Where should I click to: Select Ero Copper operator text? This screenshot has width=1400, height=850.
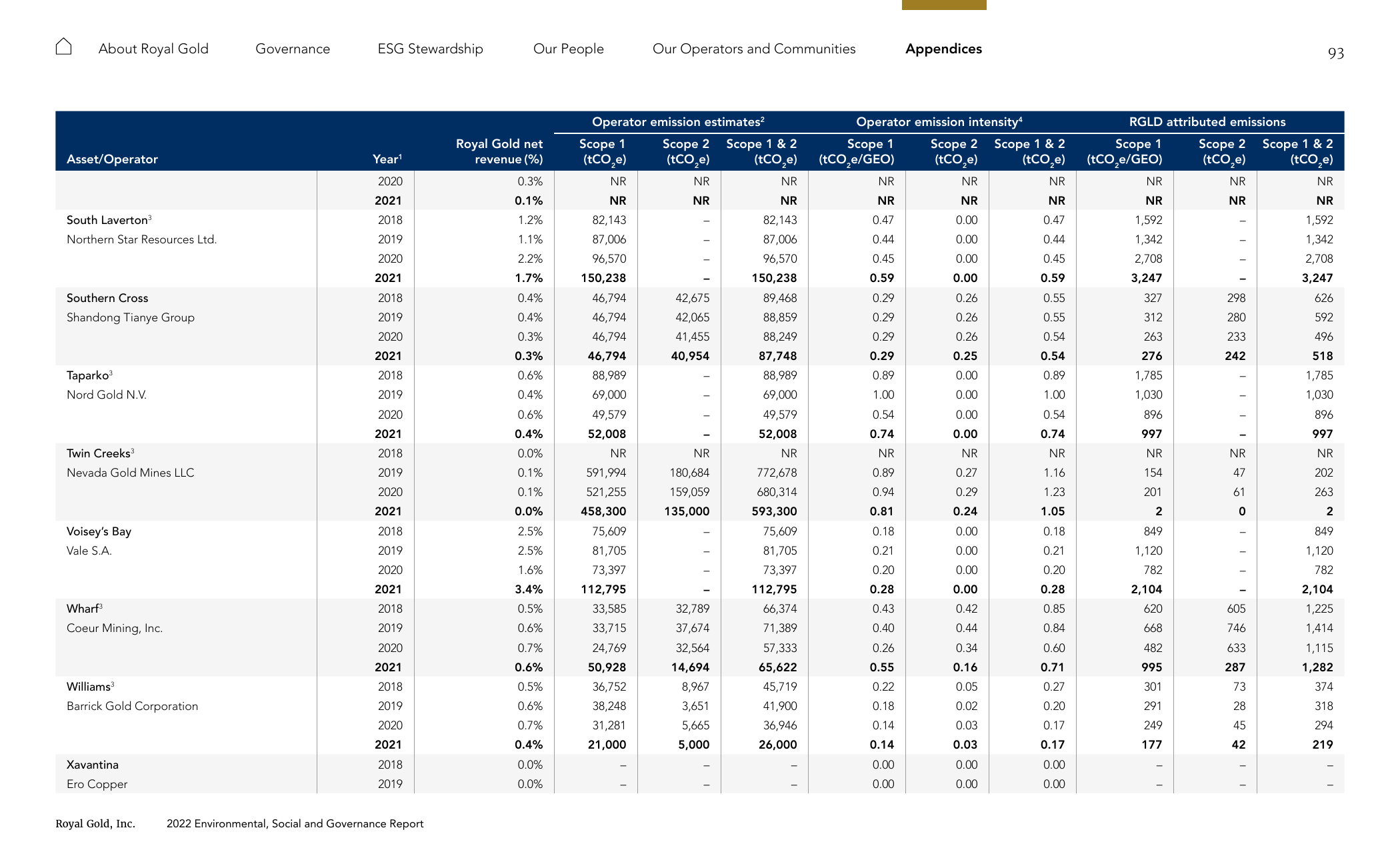click(x=97, y=784)
